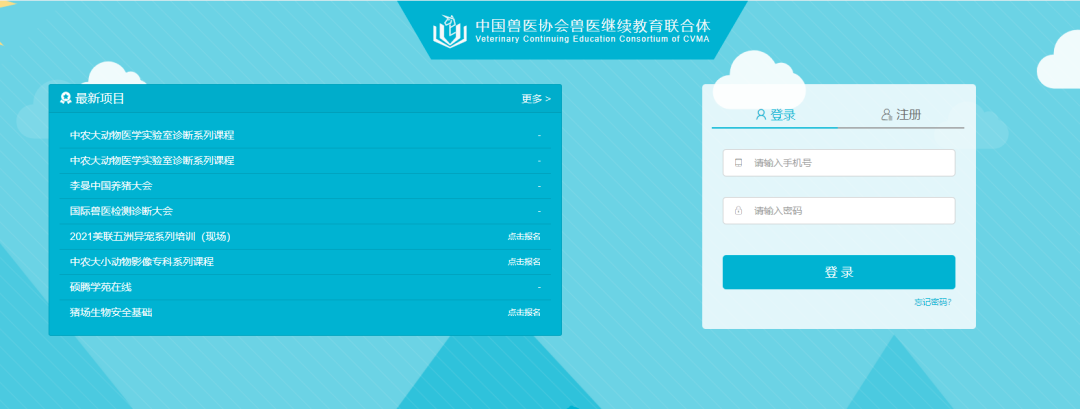Click 点击报名 for 2021美联五洲异宠系列培训
This screenshot has width=1080, height=409.
pos(524,236)
